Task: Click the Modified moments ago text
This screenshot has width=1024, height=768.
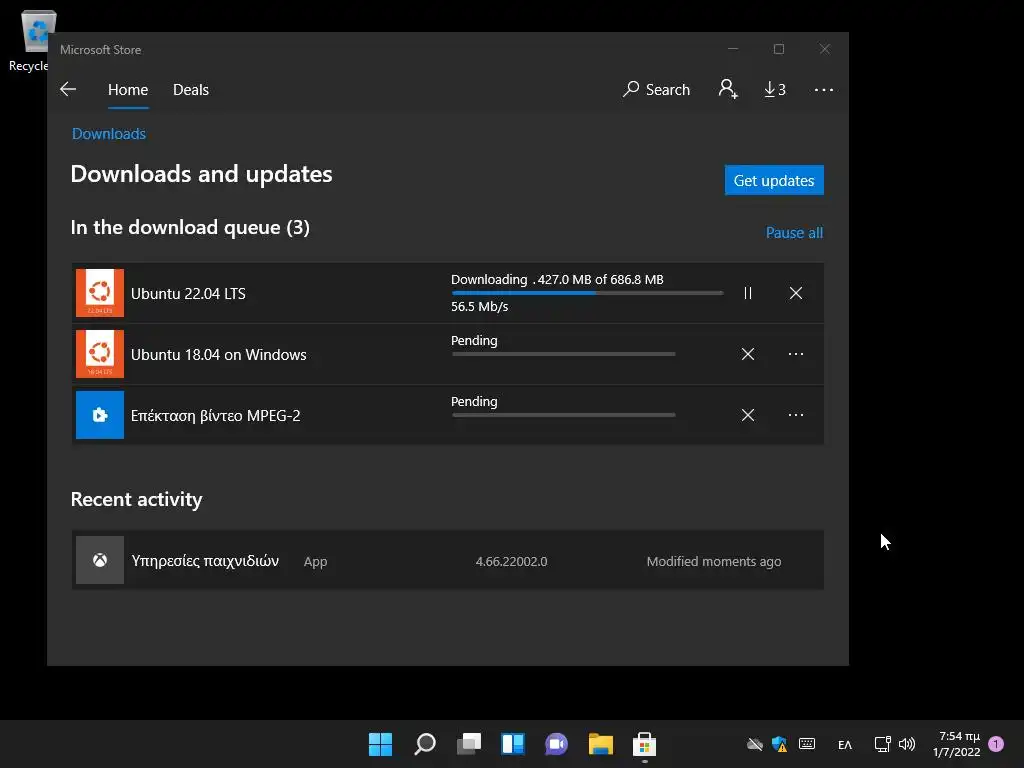Action: 714,562
